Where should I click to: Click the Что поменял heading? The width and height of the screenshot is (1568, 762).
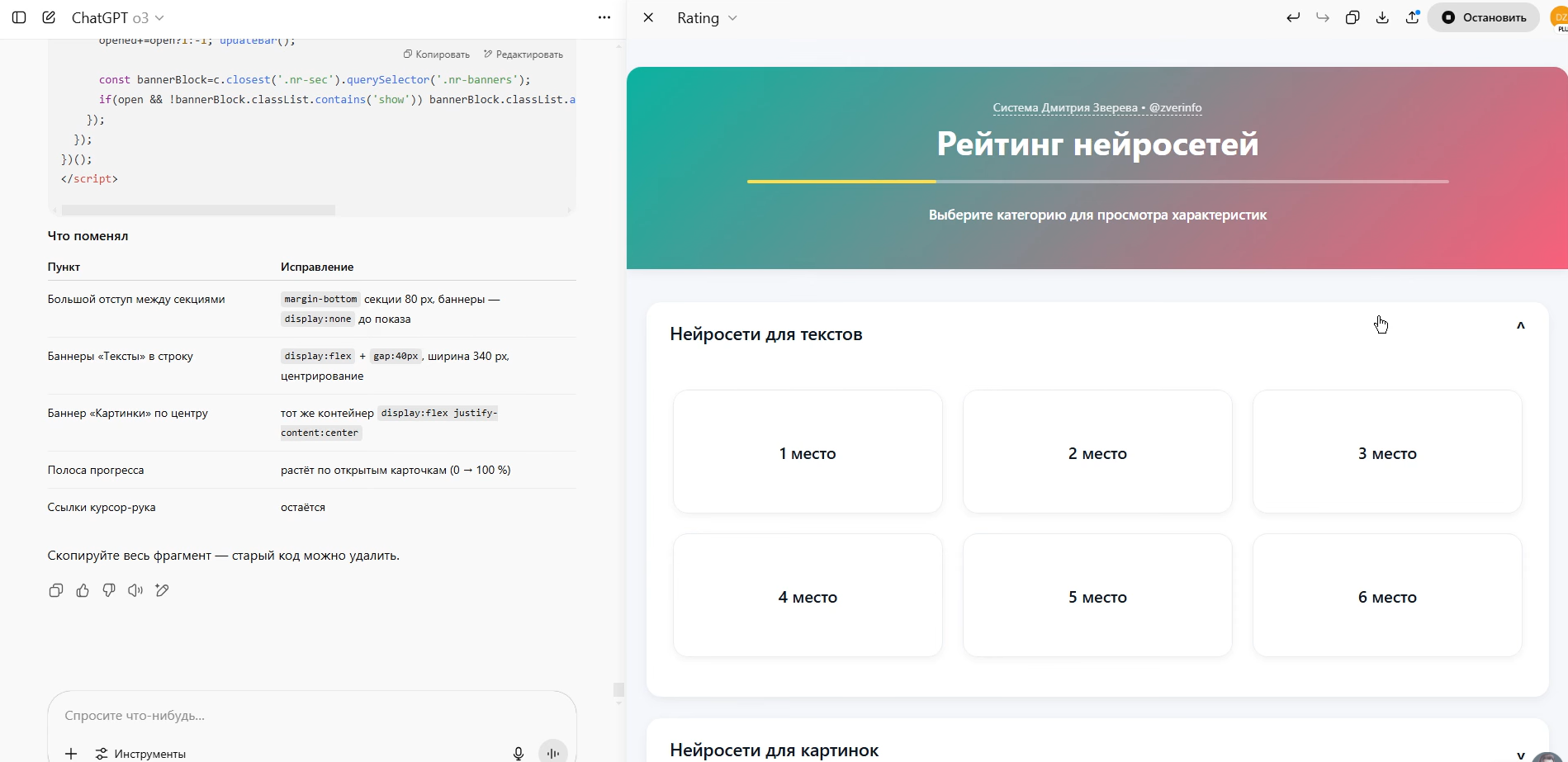pos(88,236)
